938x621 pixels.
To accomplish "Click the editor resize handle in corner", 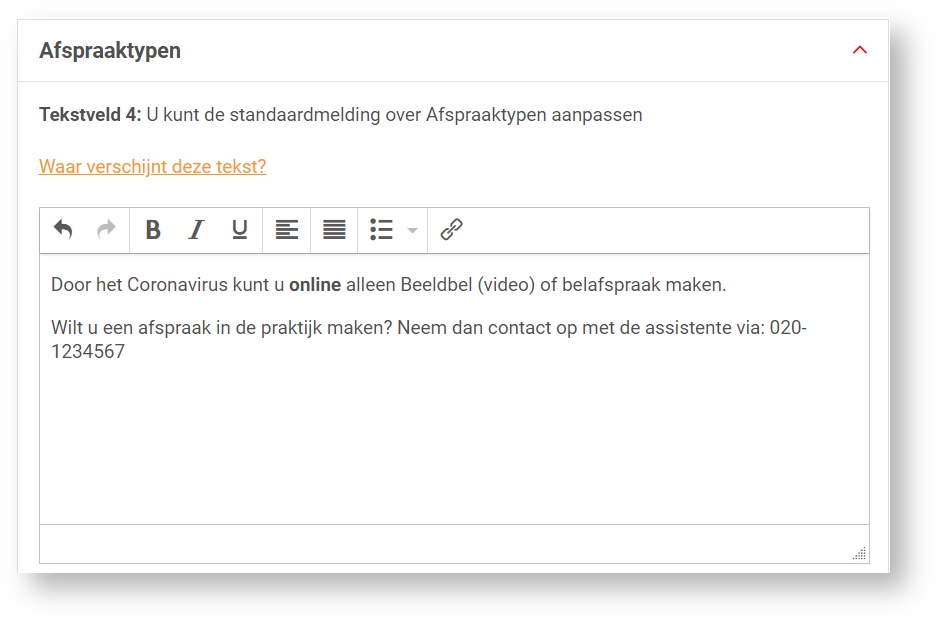I will click(859, 553).
